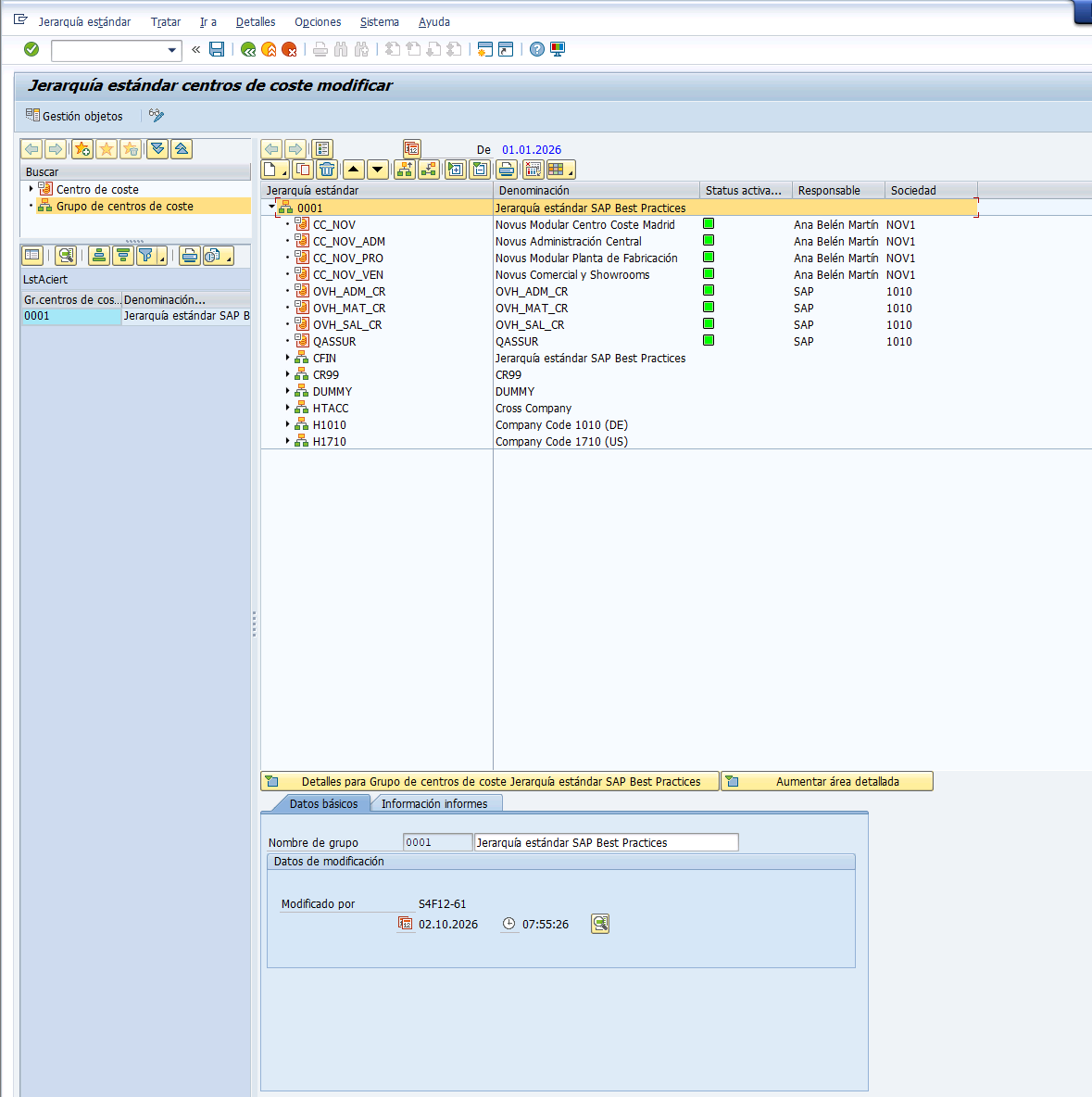The height and width of the screenshot is (1097, 1092).
Task: Move node down with black down arrow
Action: (378, 170)
